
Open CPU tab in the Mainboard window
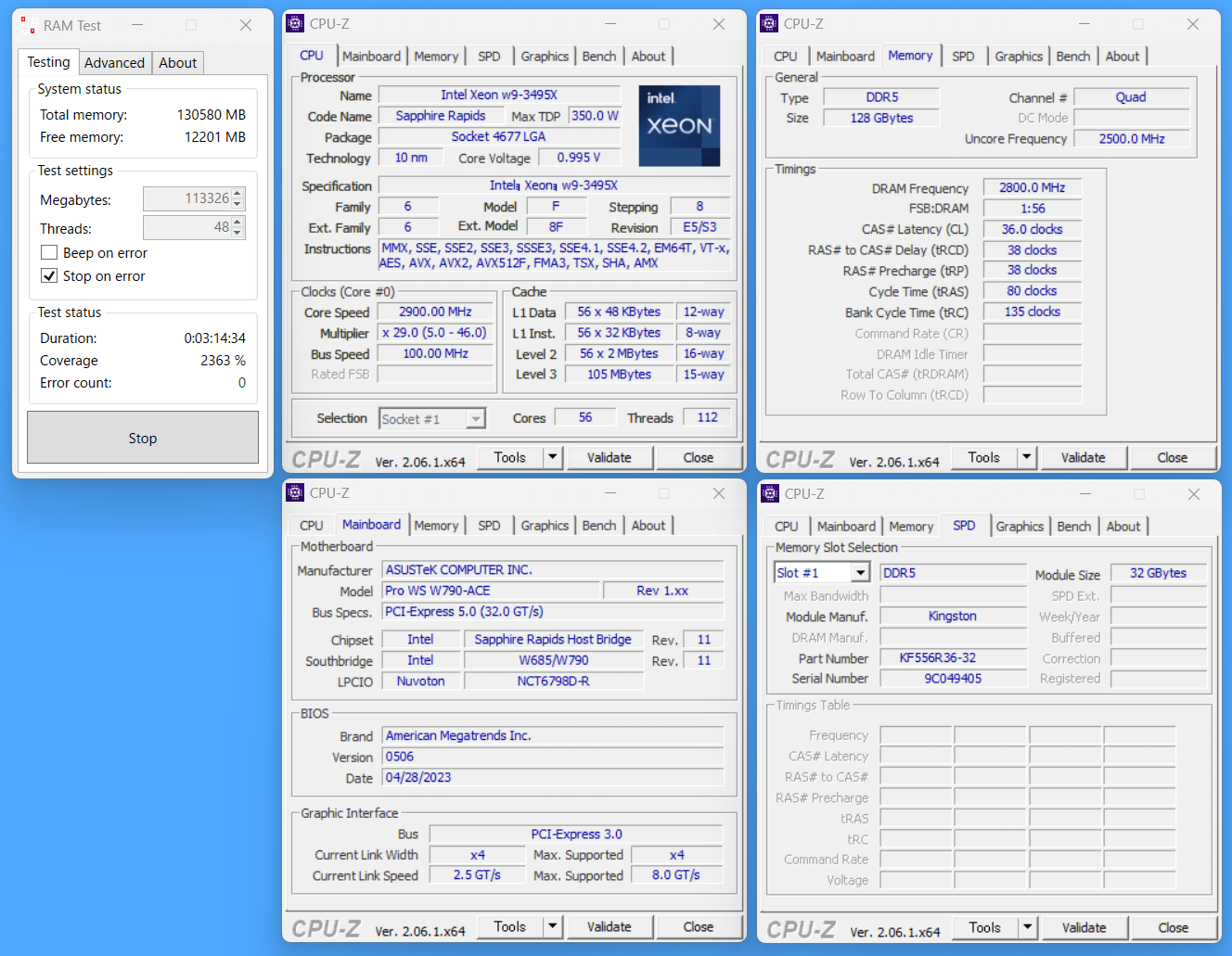point(312,526)
